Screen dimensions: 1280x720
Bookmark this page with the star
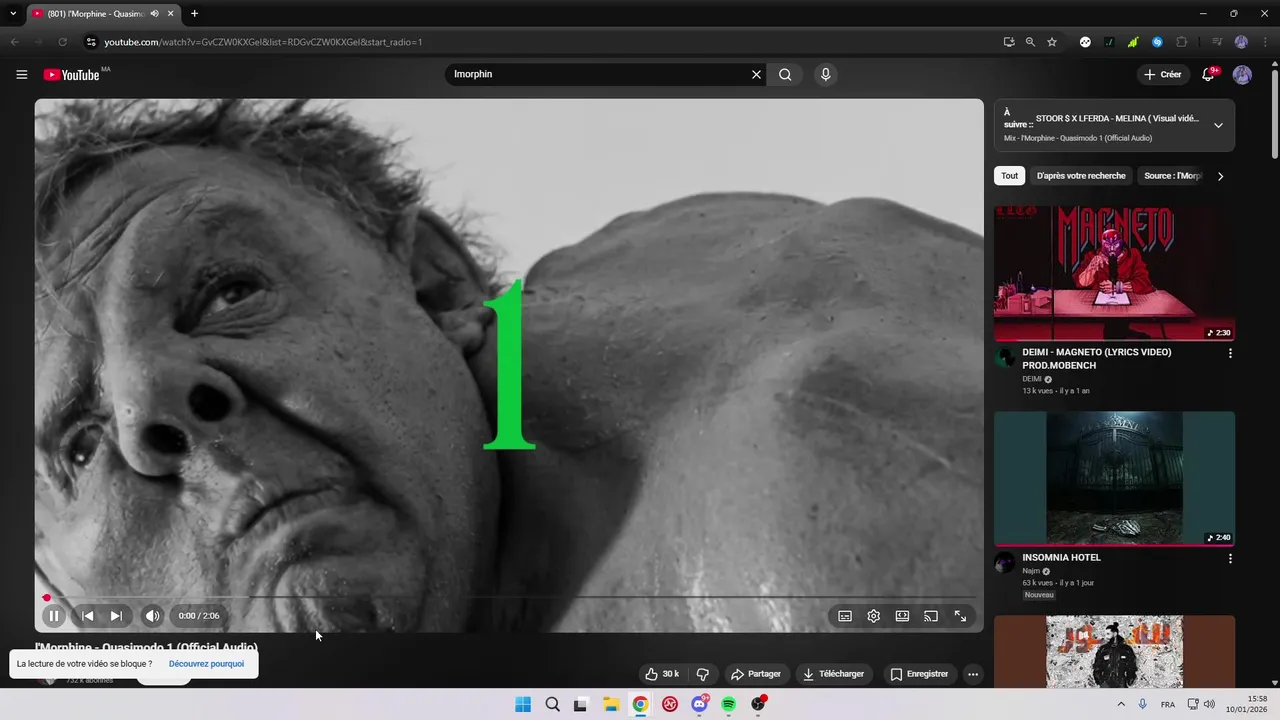pos(1052,42)
